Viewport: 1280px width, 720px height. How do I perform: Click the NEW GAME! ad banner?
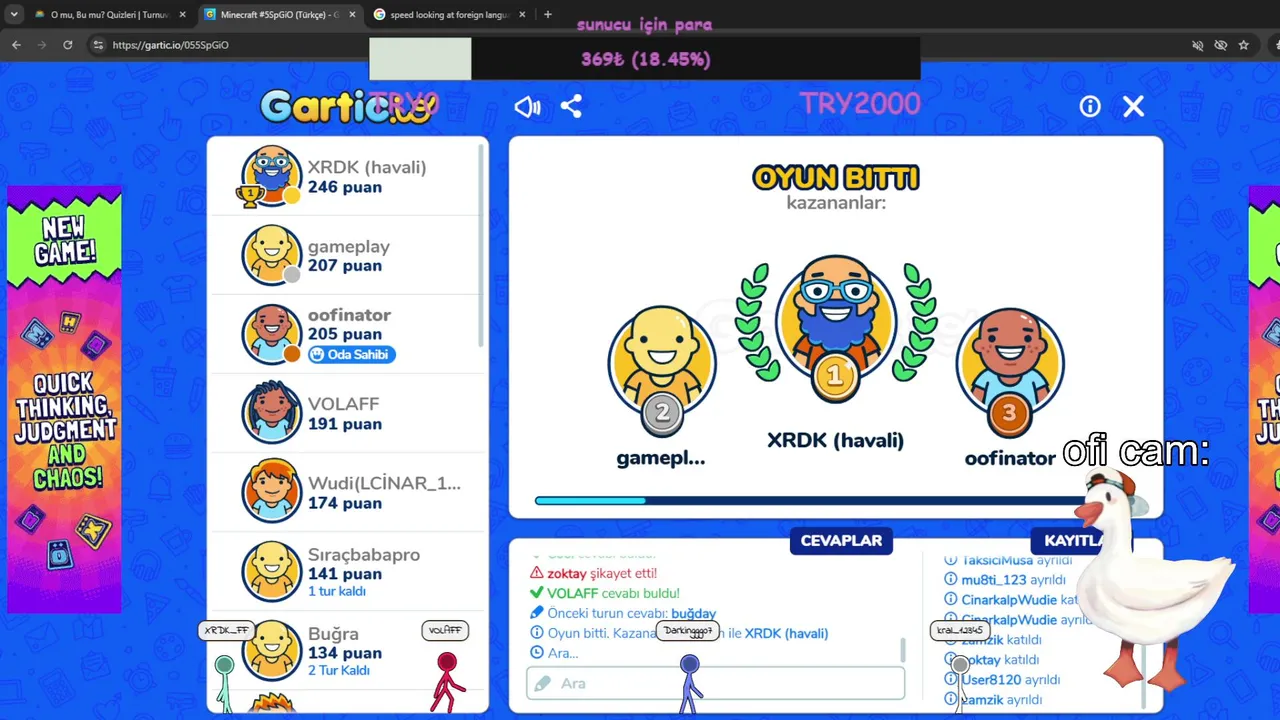tap(64, 399)
